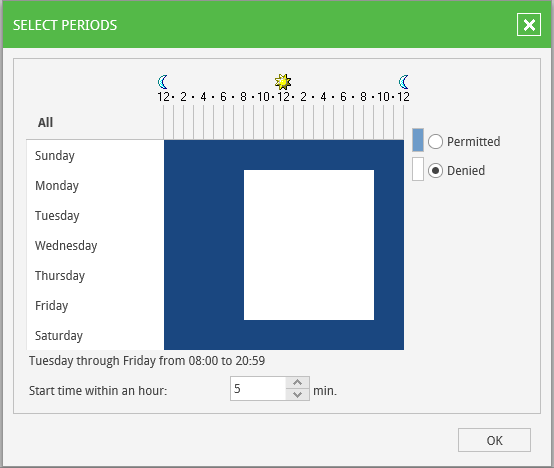The width and height of the screenshot is (554, 468).
Task: Select the Friday row label
Action: [52, 306]
